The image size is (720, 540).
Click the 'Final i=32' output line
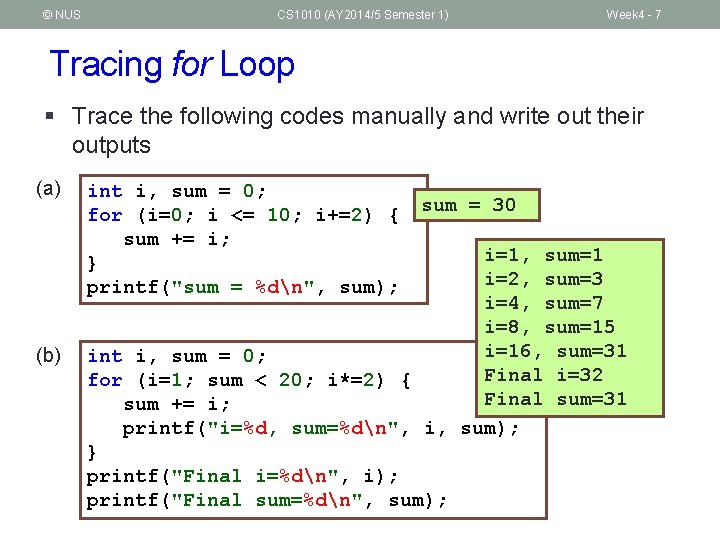click(x=544, y=376)
